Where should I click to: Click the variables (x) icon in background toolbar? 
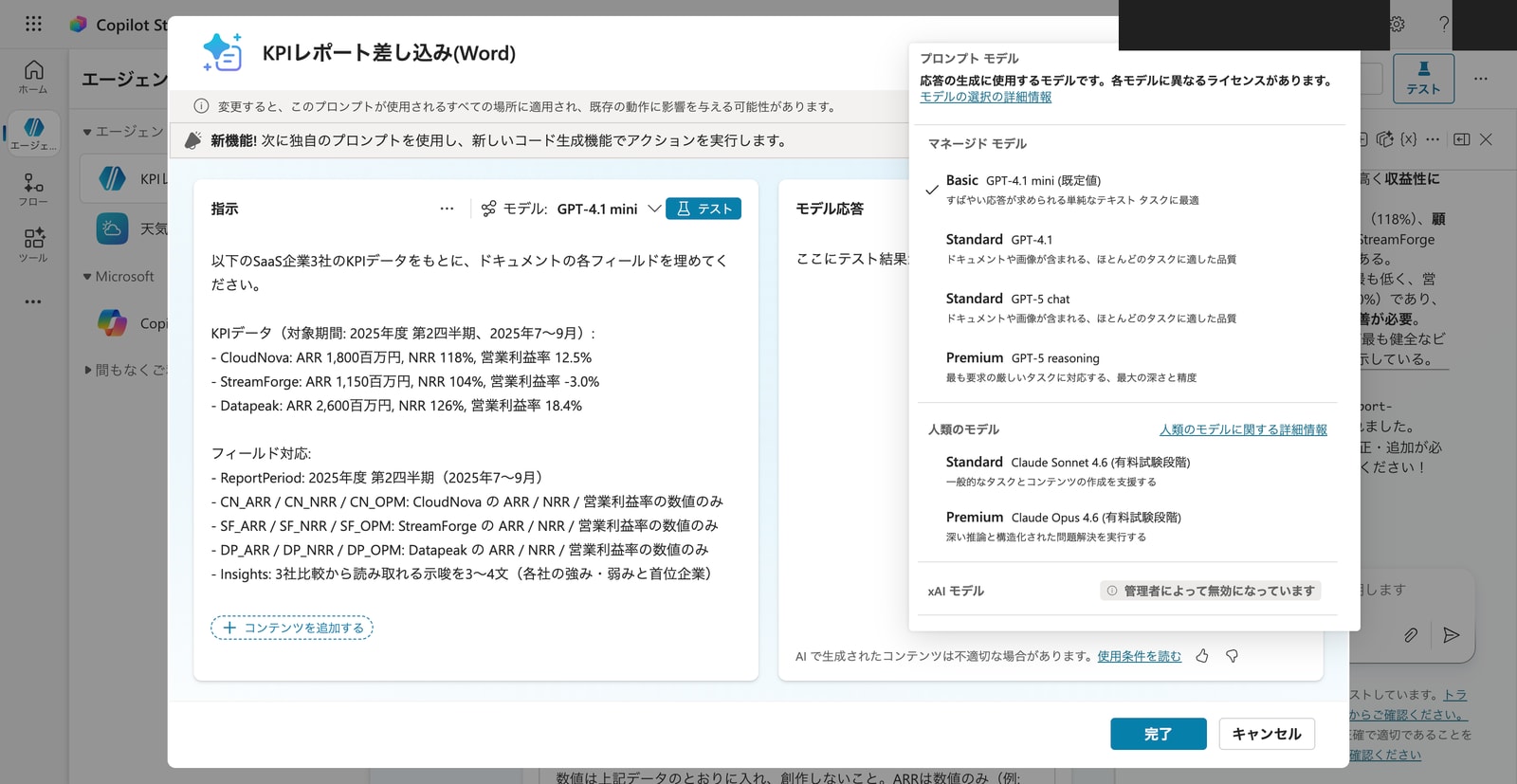tap(1409, 139)
